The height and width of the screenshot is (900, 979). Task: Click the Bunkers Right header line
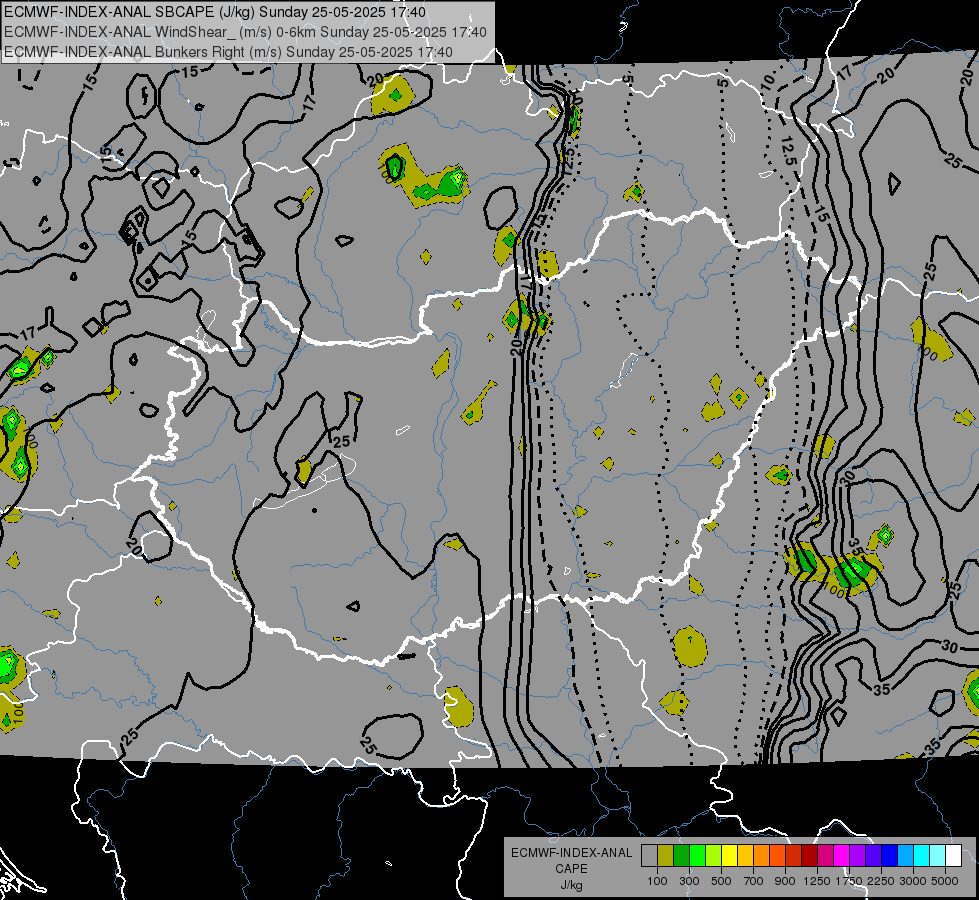click(228, 52)
